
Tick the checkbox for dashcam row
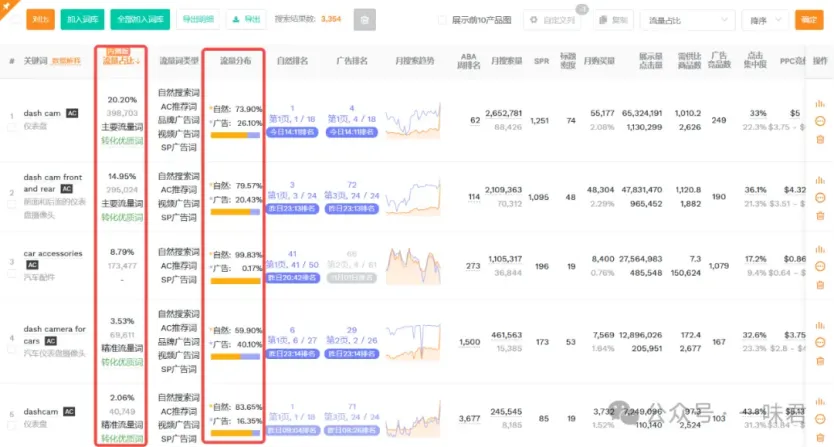(x=12, y=425)
